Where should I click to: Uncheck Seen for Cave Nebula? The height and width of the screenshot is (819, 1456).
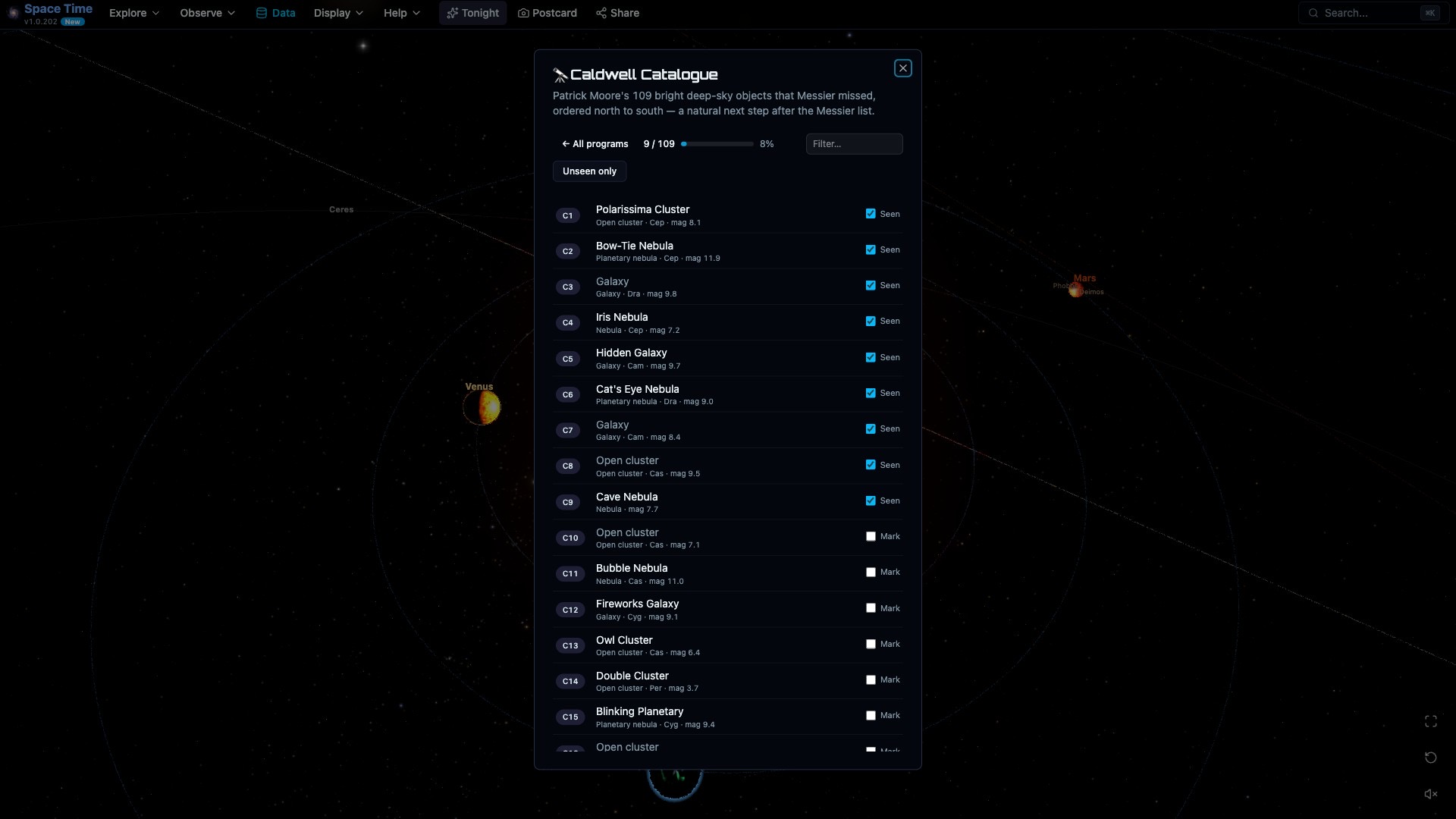[871, 500]
